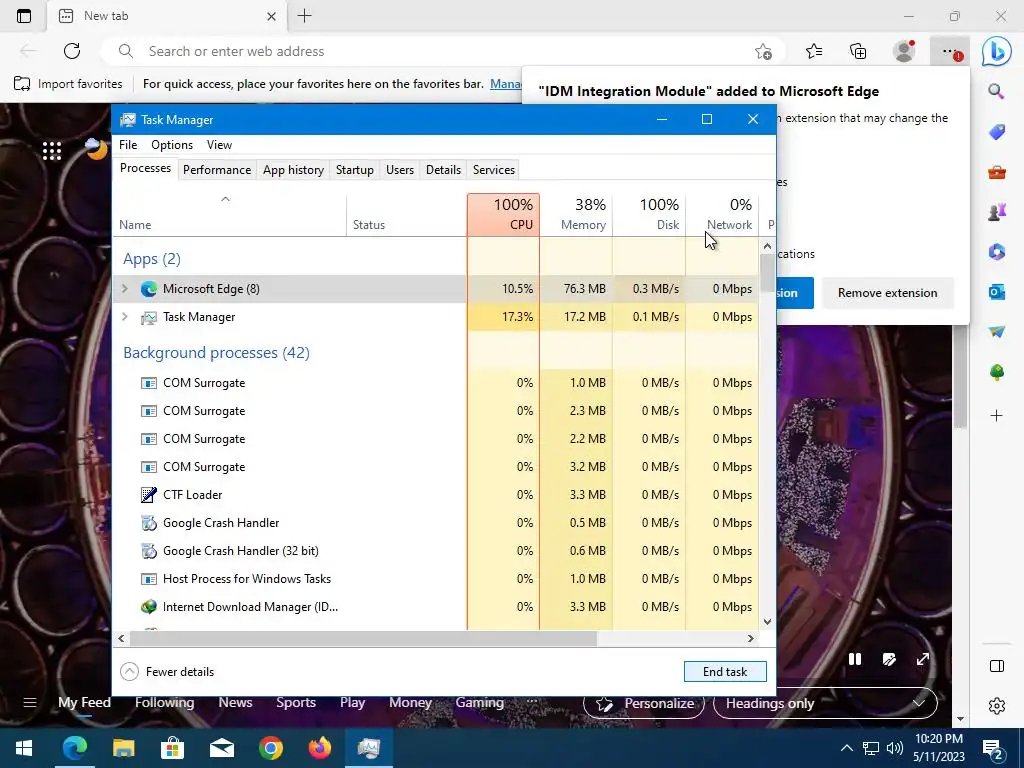Open Collections in Edge toolbar

(858, 51)
